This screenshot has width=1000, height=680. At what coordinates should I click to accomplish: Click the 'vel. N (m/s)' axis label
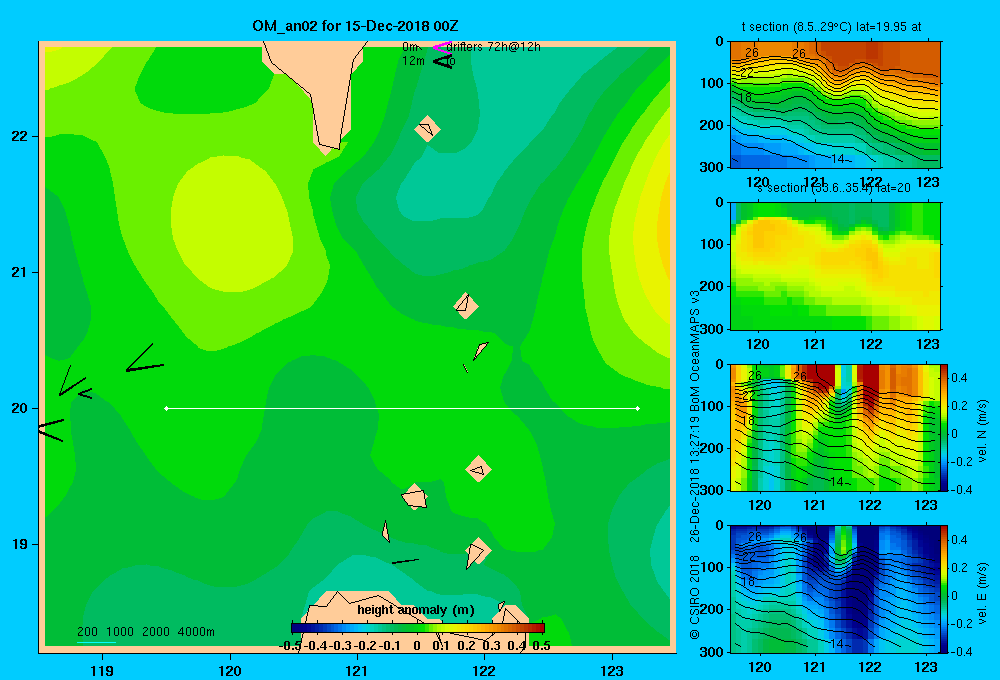tap(982, 431)
